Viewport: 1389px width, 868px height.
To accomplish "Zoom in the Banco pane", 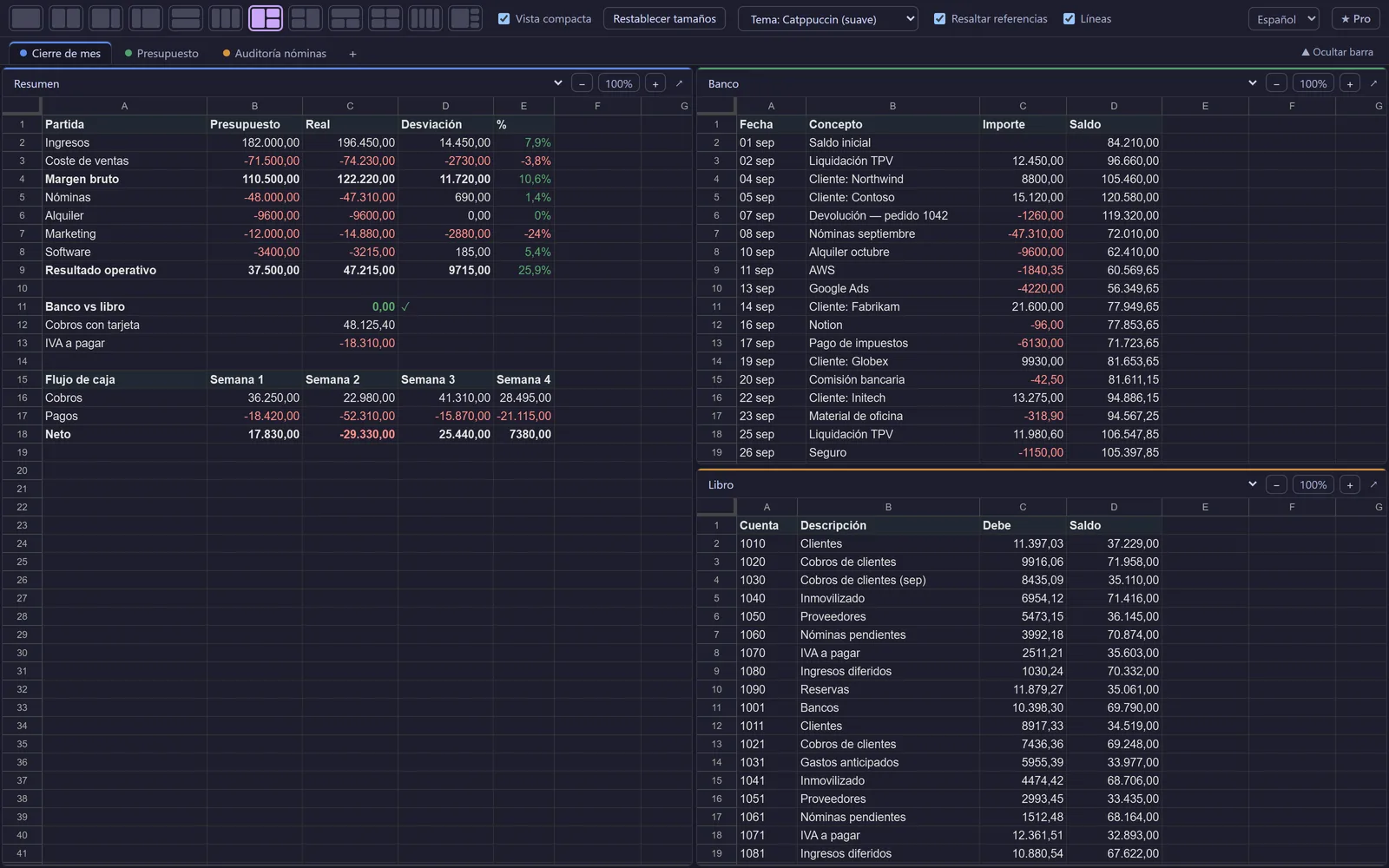I will click(x=1350, y=83).
